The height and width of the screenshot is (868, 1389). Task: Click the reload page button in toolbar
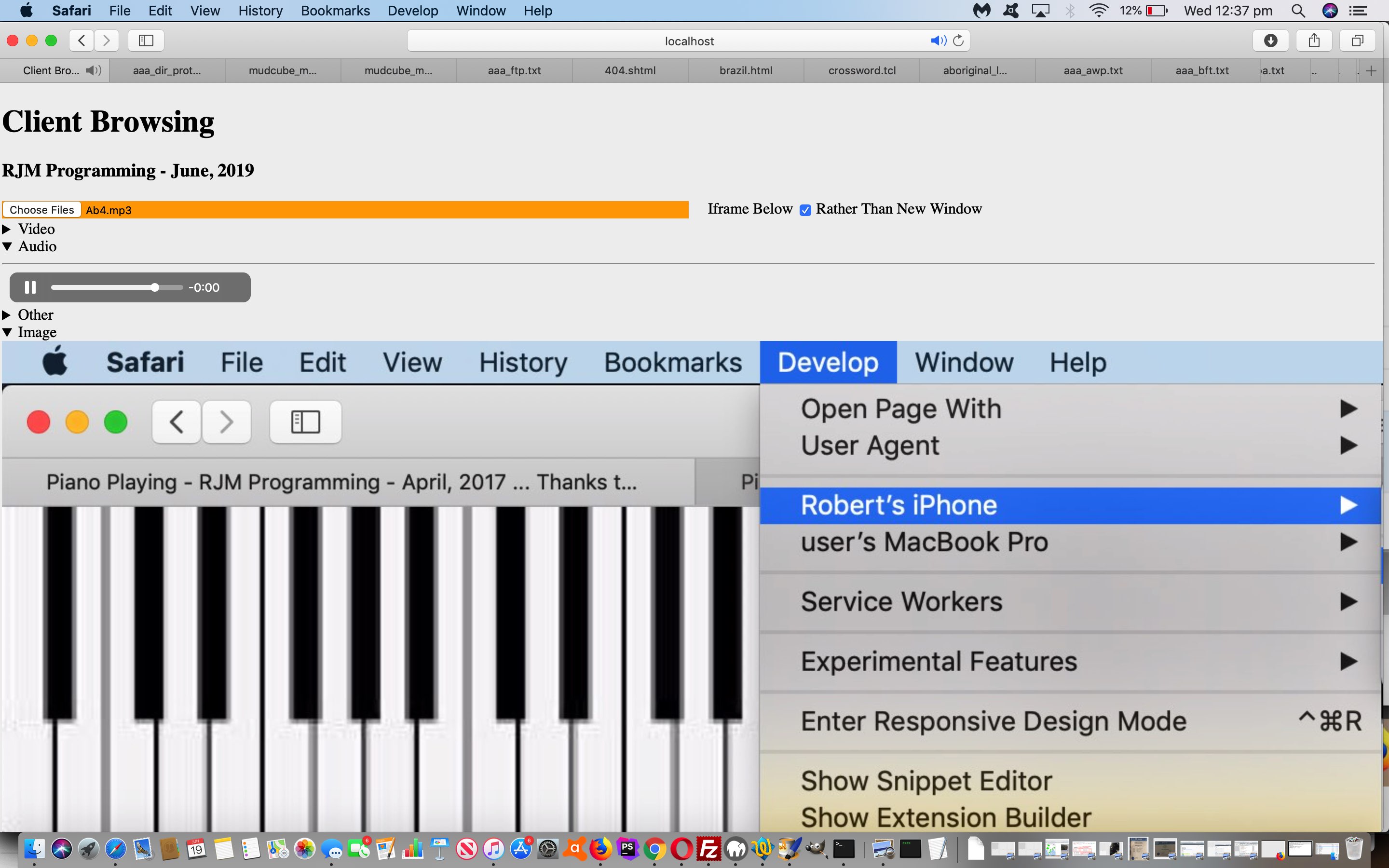click(957, 41)
